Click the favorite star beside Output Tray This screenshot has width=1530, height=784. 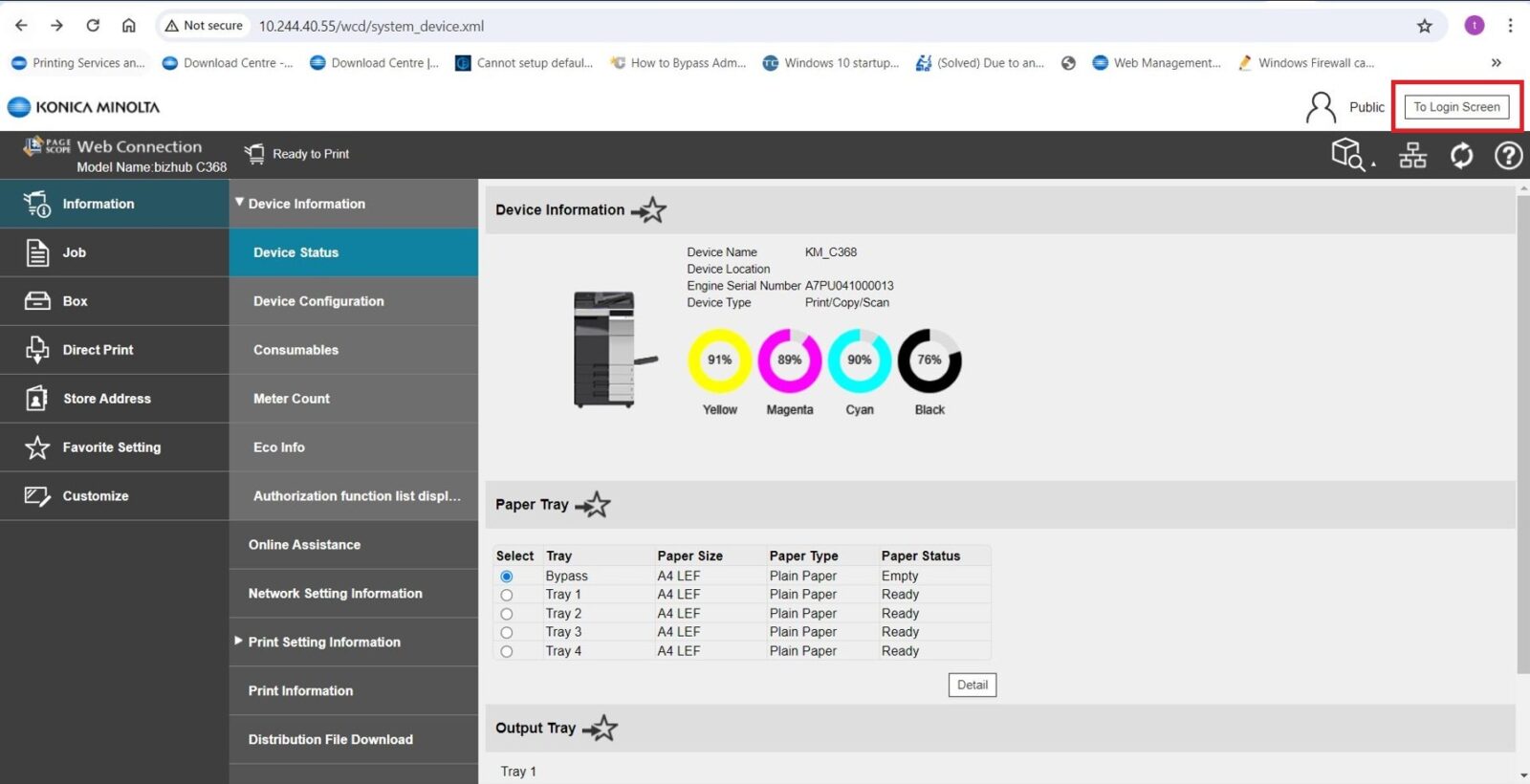(601, 729)
